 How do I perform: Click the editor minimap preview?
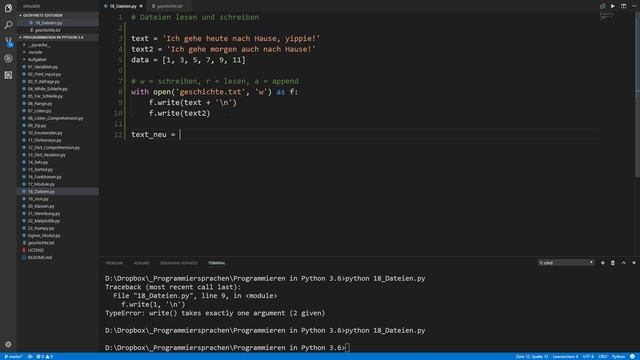coord(607,16)
